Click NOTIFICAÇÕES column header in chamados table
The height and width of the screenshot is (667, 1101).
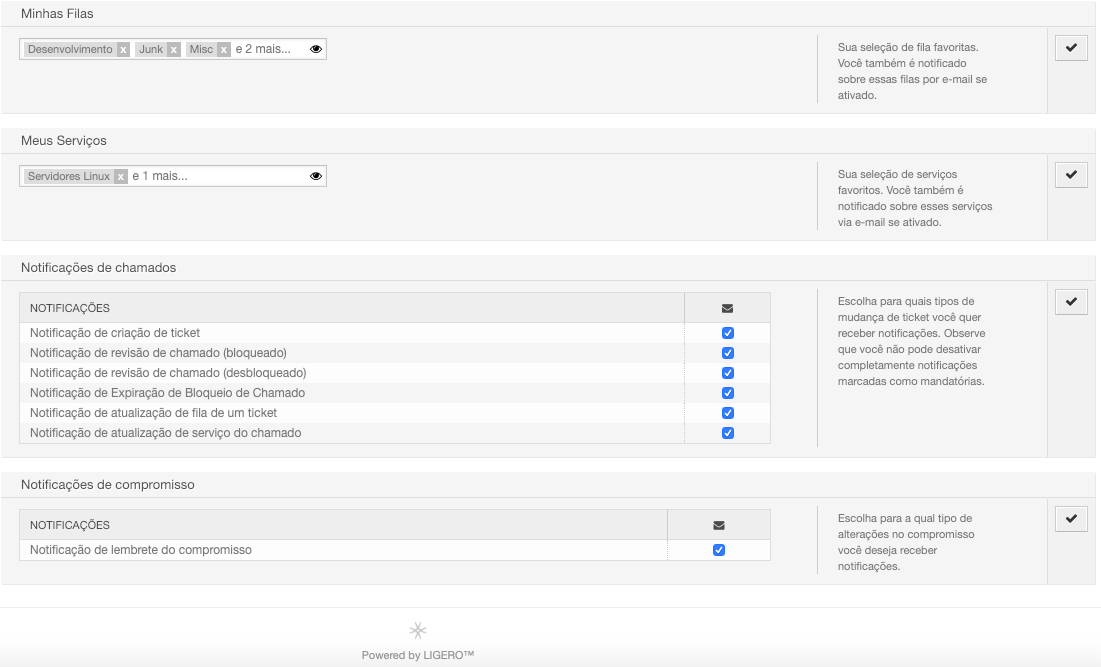point(70,308)
